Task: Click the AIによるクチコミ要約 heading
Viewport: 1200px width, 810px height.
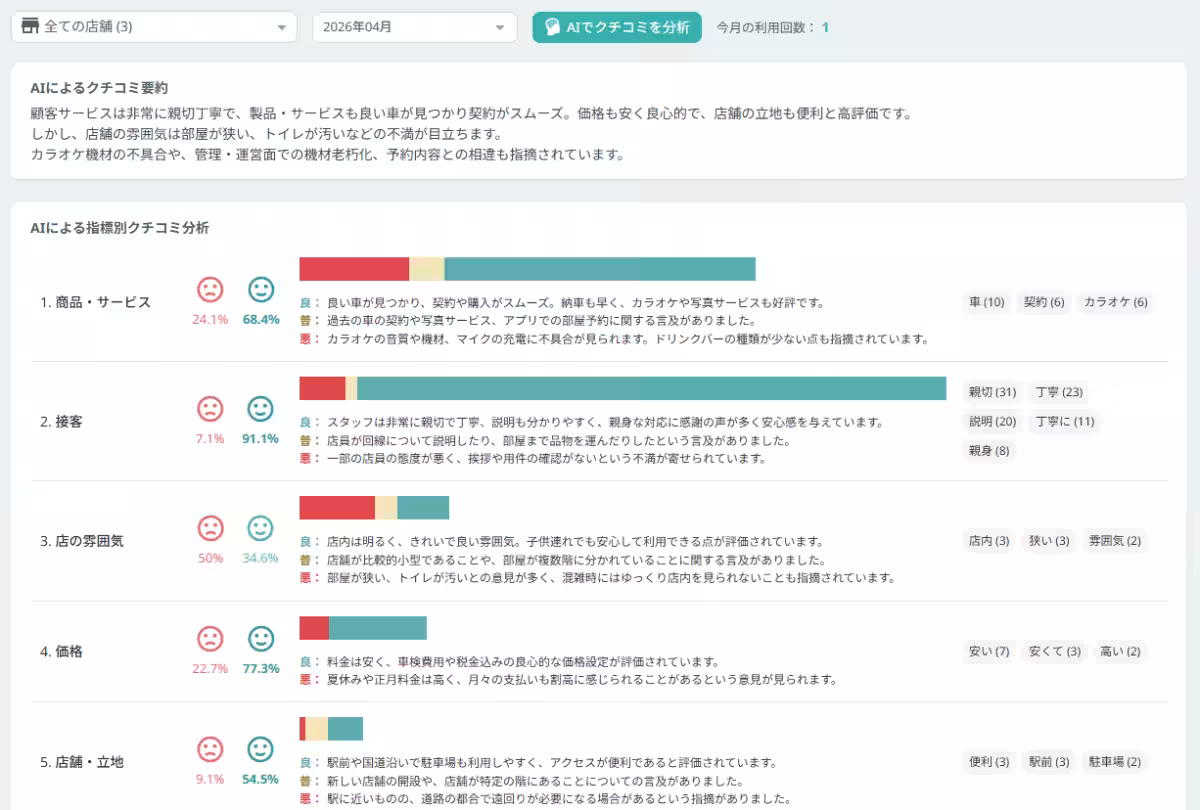Action: tap(99, 88)
